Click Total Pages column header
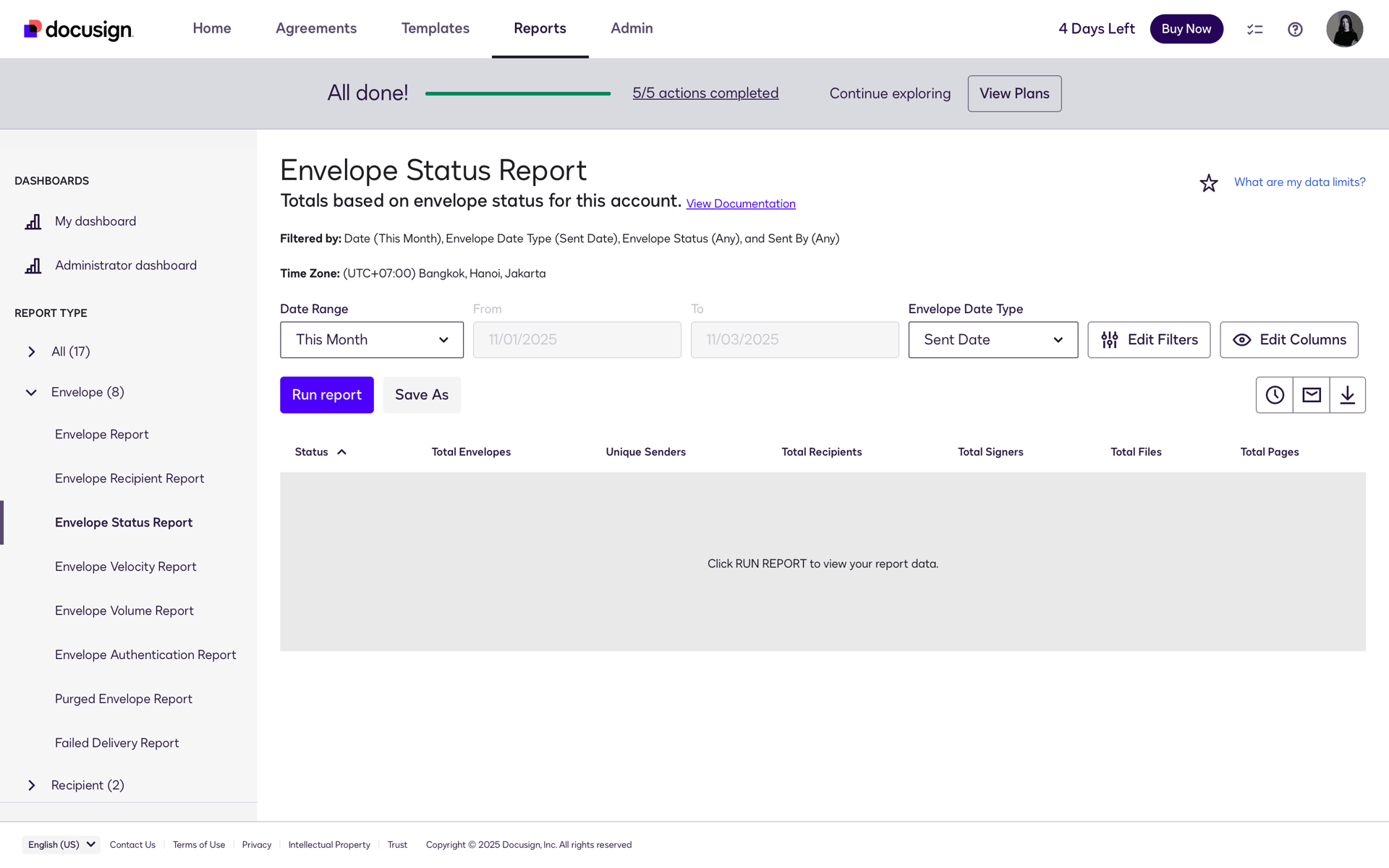Image resolution: width=1389 pixels, height=868 pixels. pos(1270,452)
